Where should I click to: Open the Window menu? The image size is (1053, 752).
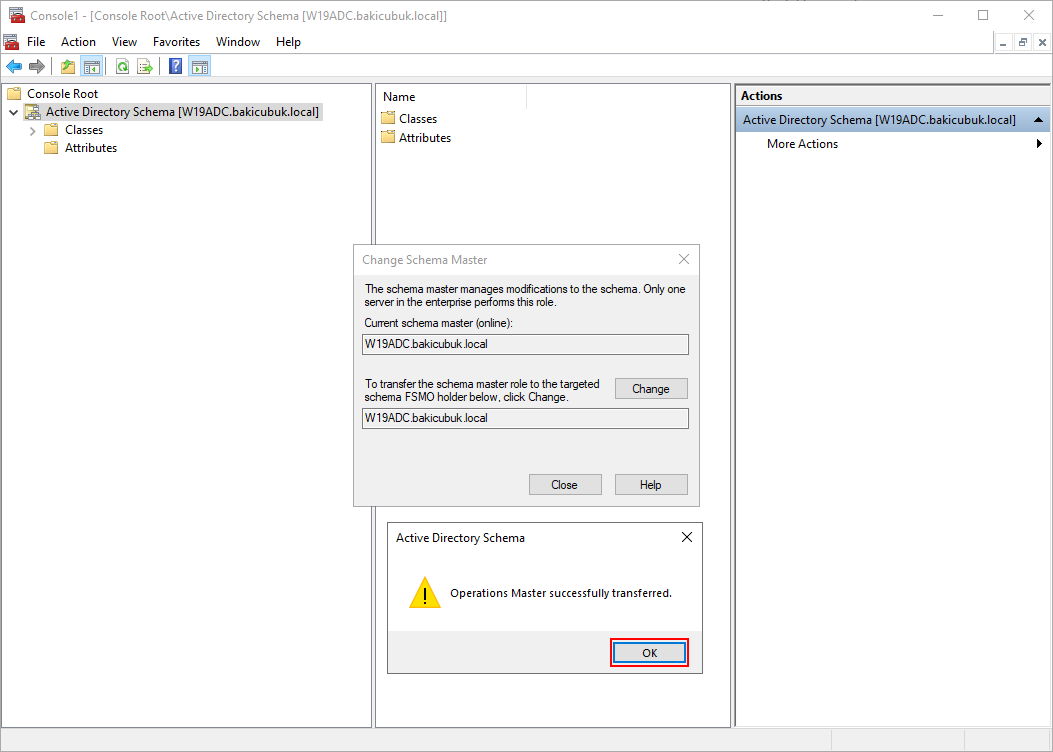(x=238, y=42)
